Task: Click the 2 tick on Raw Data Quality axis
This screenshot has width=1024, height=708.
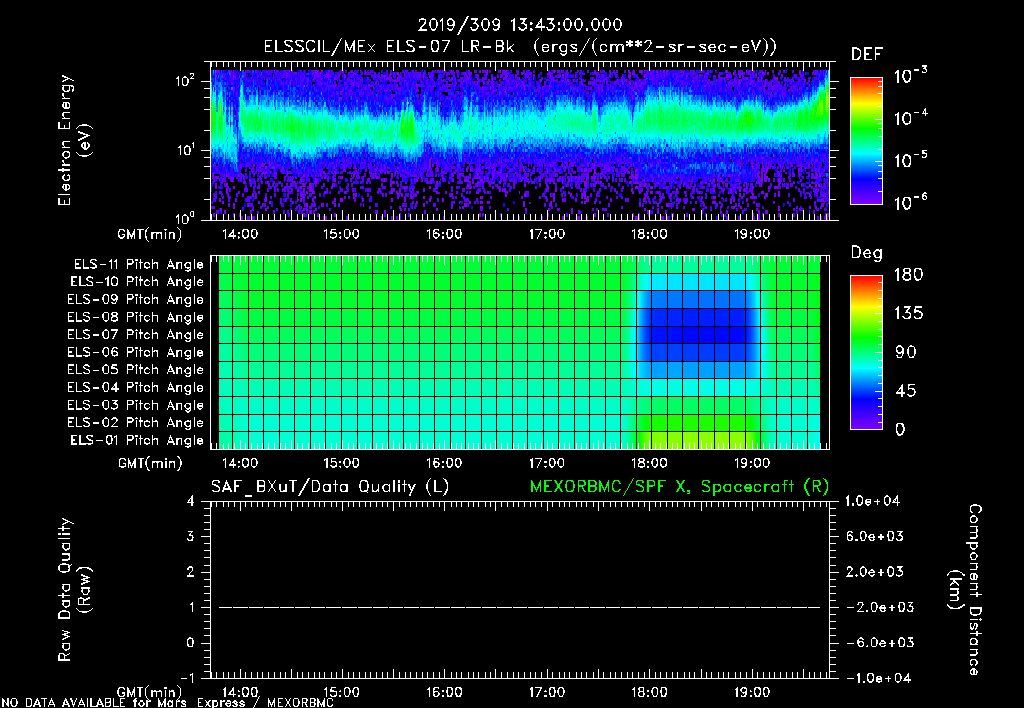Action: pos(191,571)
